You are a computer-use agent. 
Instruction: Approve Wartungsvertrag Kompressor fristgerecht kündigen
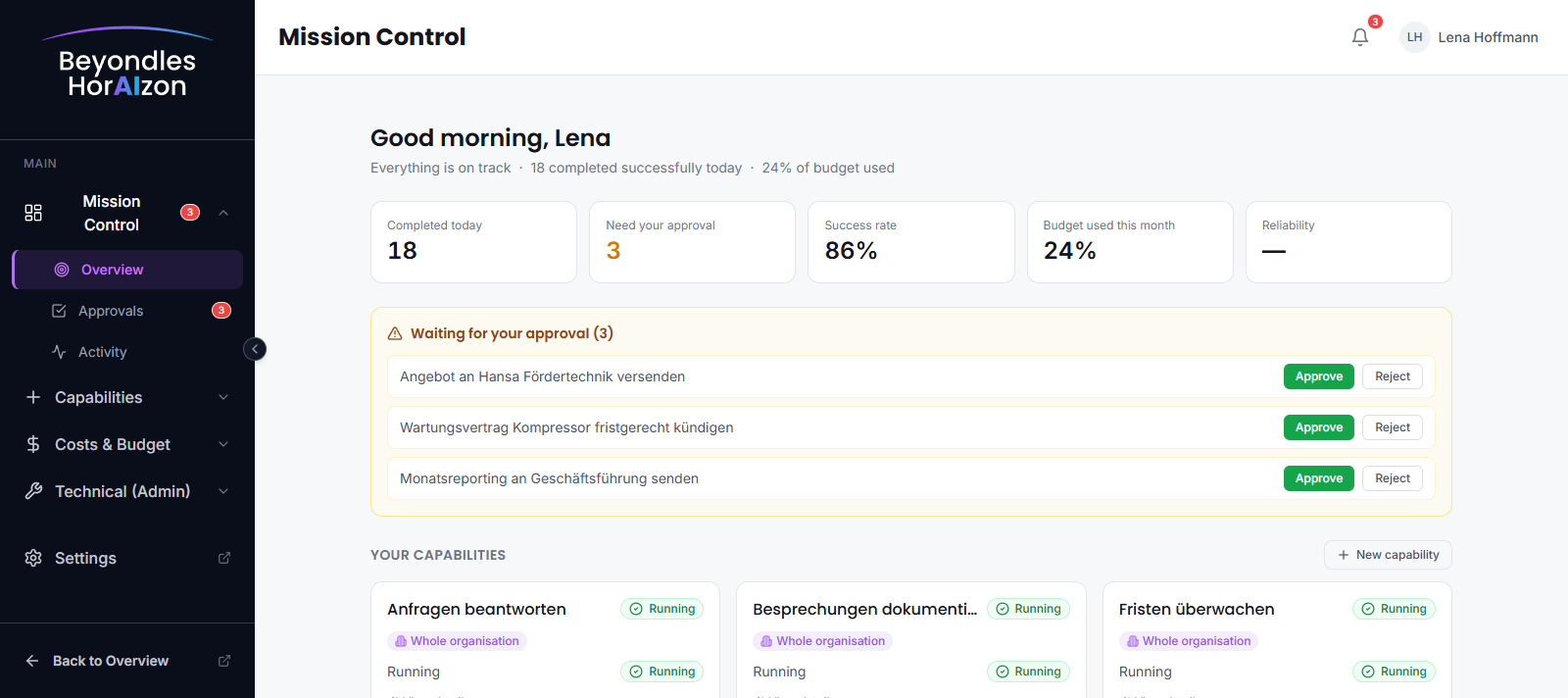coord(1319,427)
